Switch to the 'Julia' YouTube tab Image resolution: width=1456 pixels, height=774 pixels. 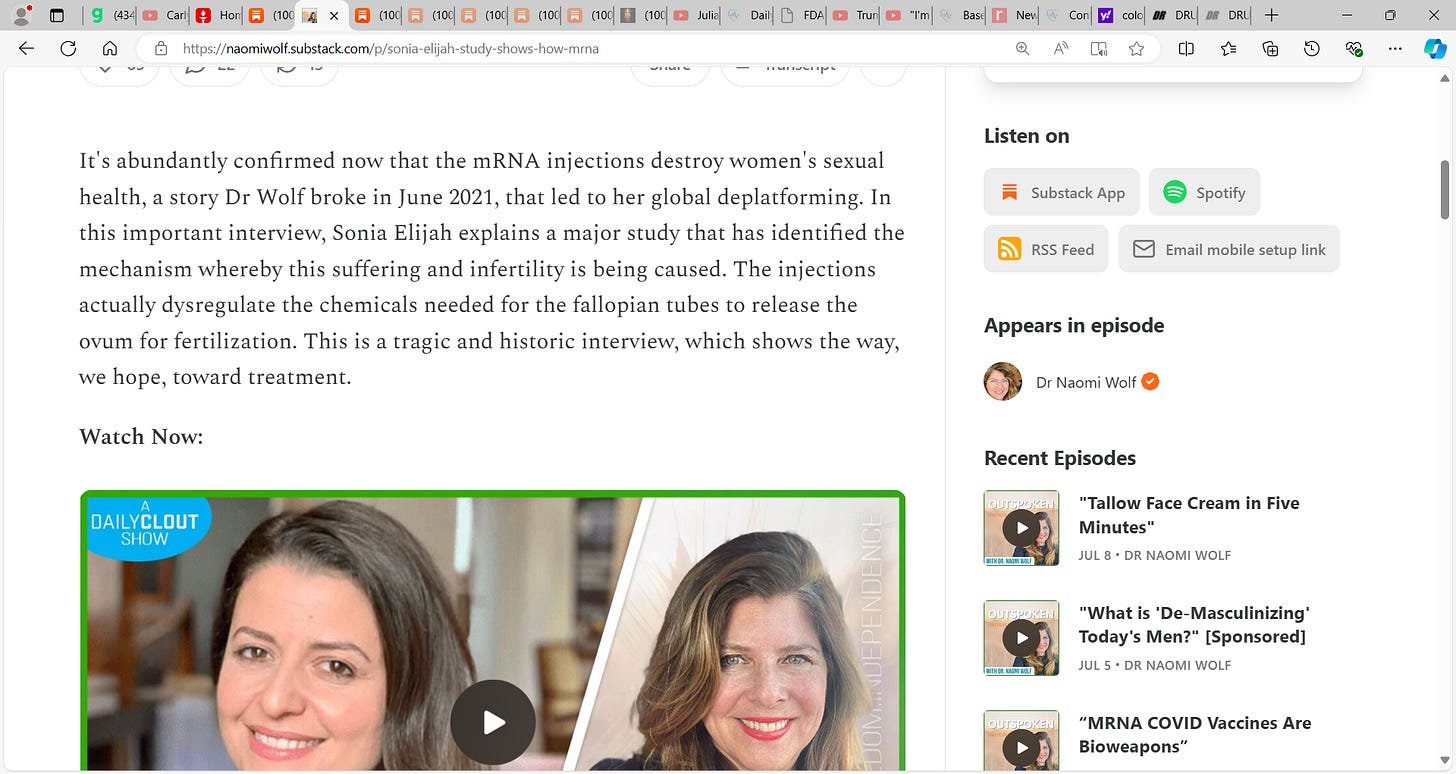point(695,15)
